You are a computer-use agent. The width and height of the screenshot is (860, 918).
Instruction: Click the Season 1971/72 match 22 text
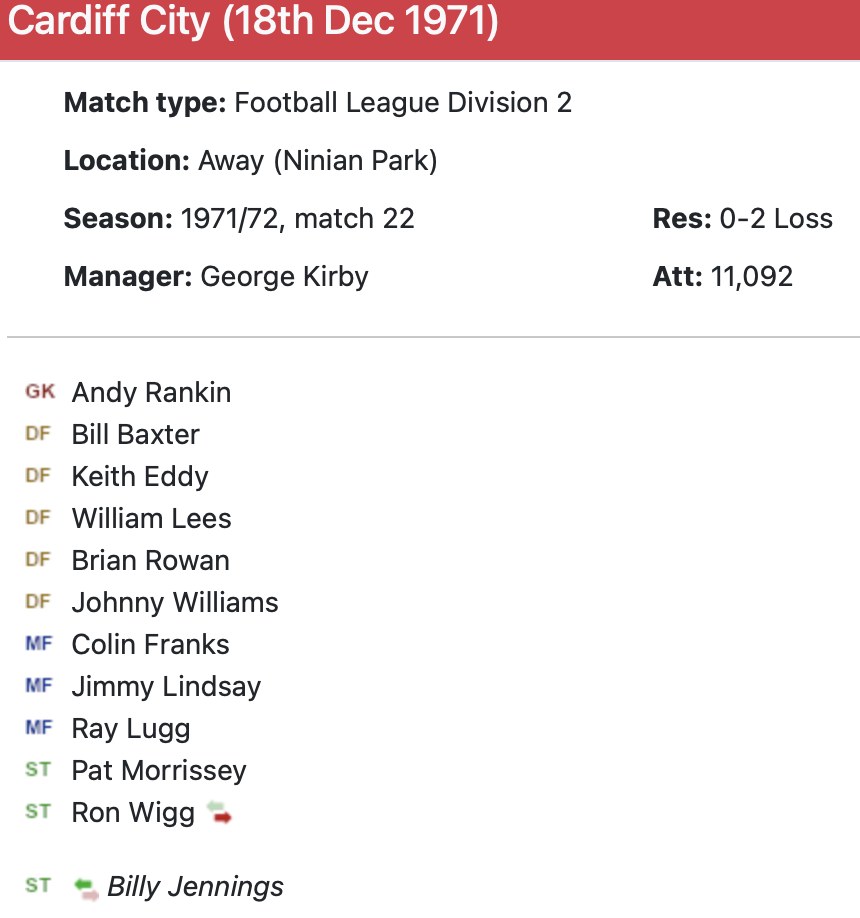297,218
